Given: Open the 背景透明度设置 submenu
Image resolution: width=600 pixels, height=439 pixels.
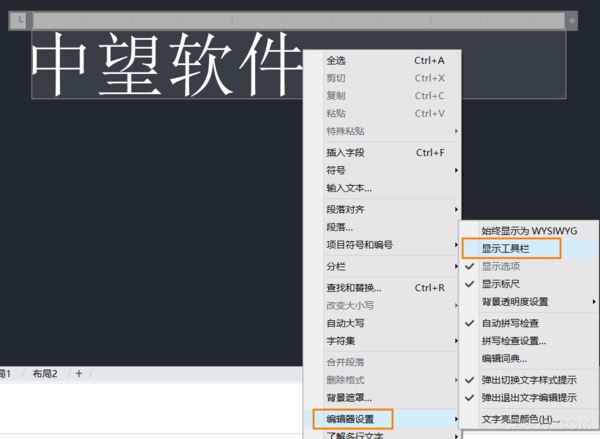Looking at the screenshot, I should tap(514, 302).
